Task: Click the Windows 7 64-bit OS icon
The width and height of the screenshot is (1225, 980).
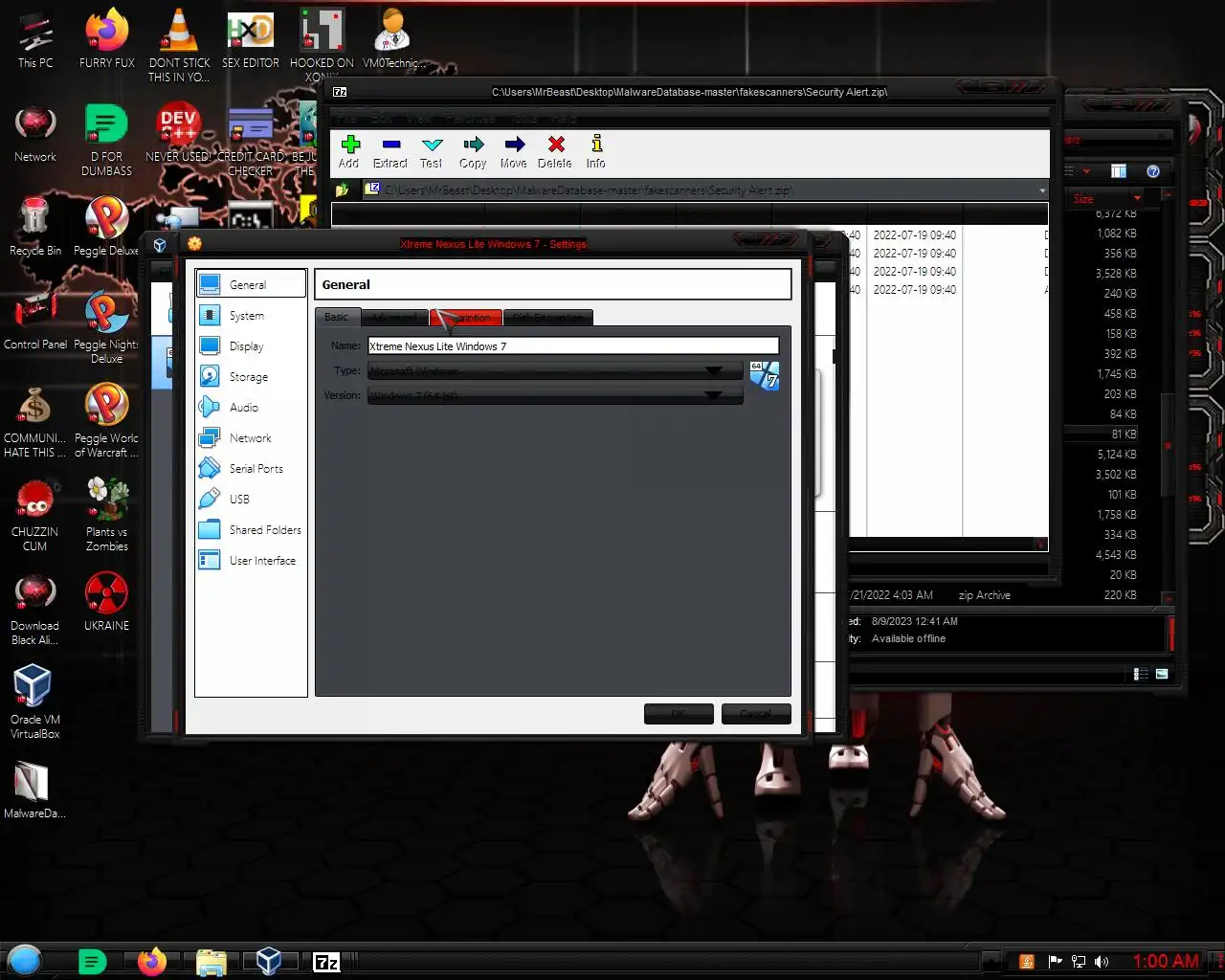Action: 764,375
